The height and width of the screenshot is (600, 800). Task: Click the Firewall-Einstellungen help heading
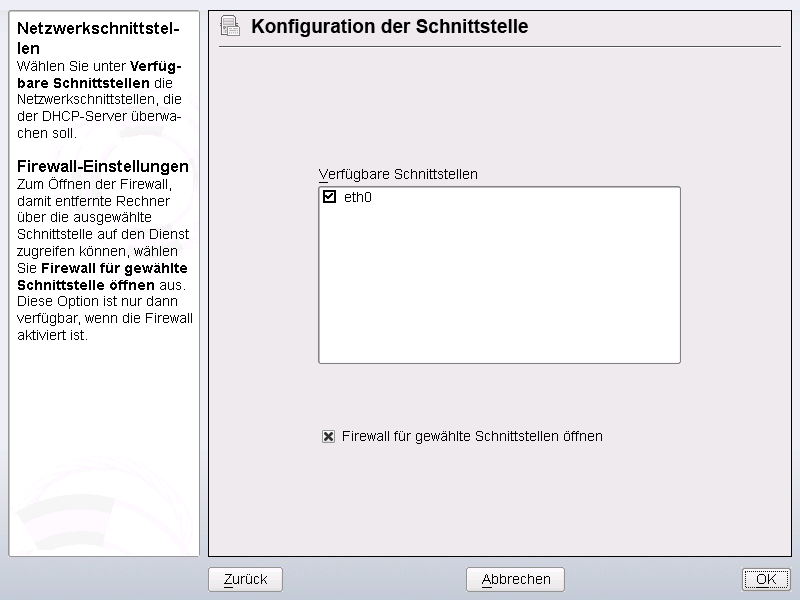point(103,166)
